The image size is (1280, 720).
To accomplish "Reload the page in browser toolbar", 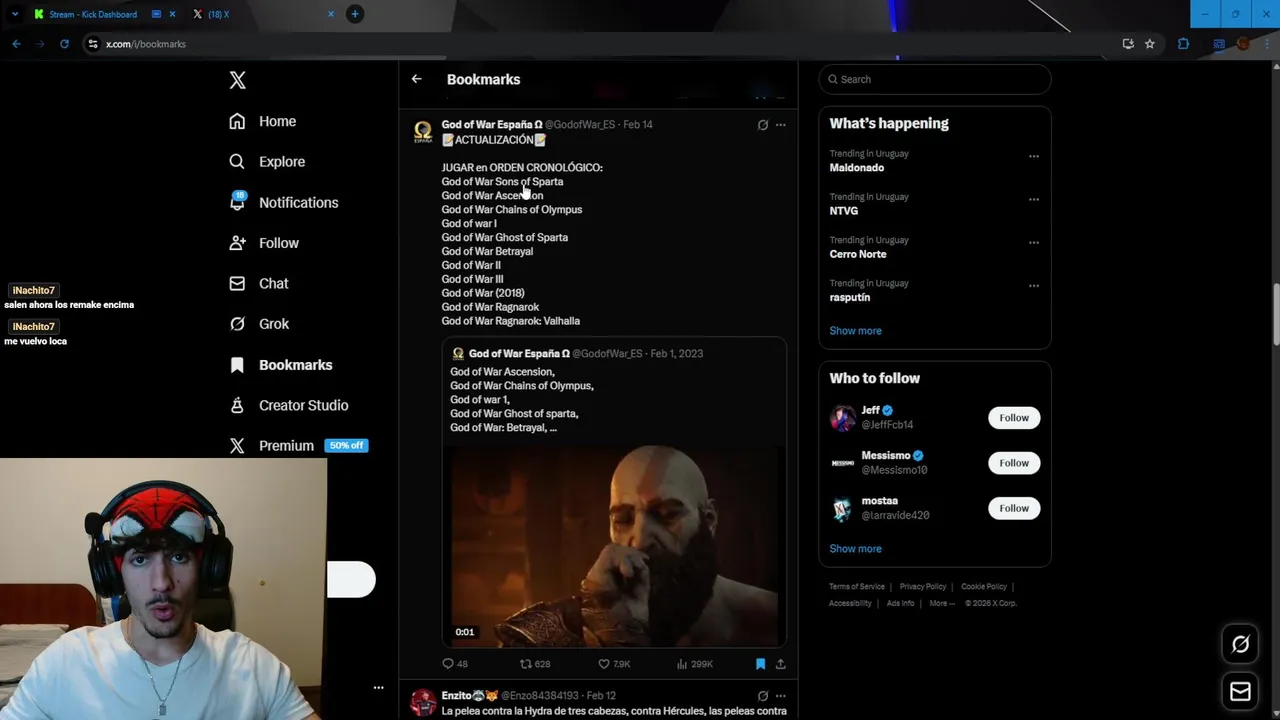I will 64,44.
